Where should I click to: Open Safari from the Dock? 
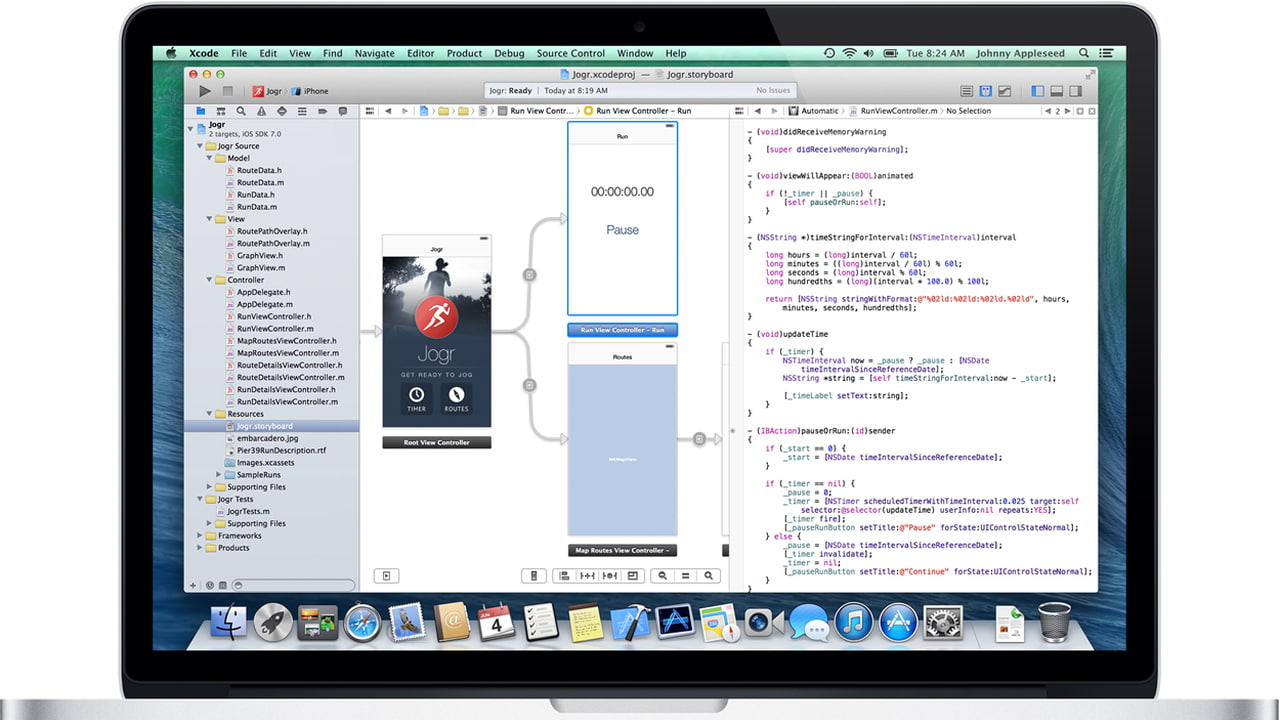pos(362,623)
